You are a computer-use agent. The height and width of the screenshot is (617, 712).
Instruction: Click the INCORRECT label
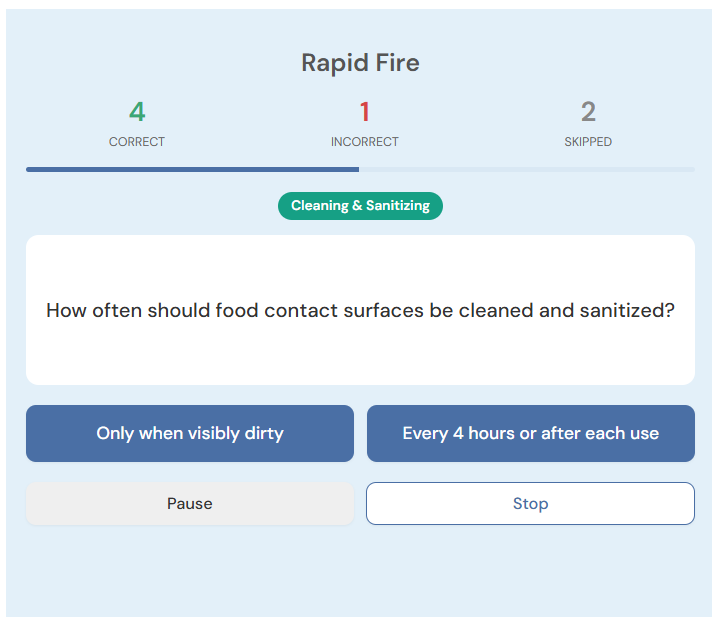point(364,142)
